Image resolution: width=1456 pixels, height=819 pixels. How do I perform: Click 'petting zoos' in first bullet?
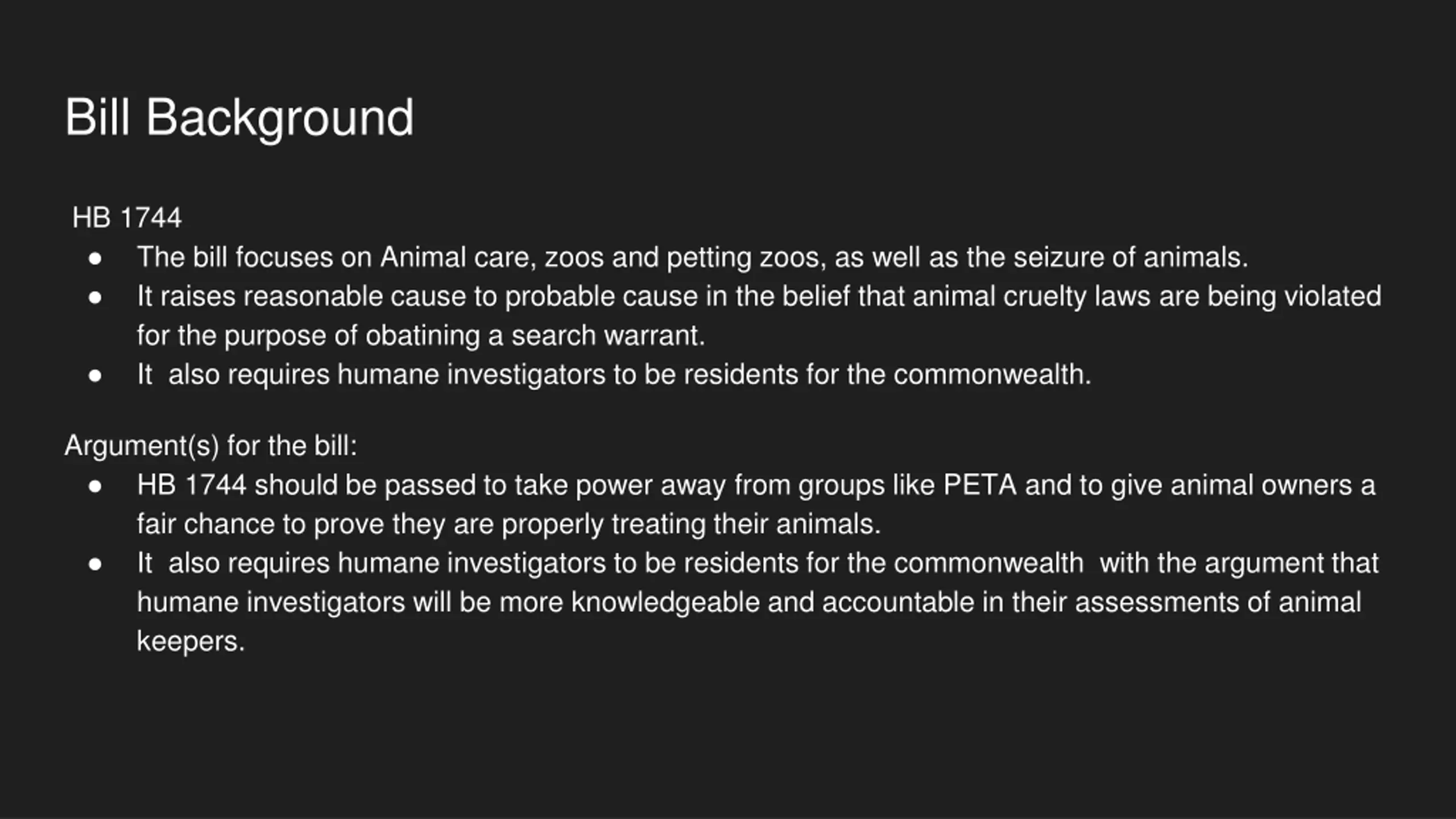pos(746,258)
